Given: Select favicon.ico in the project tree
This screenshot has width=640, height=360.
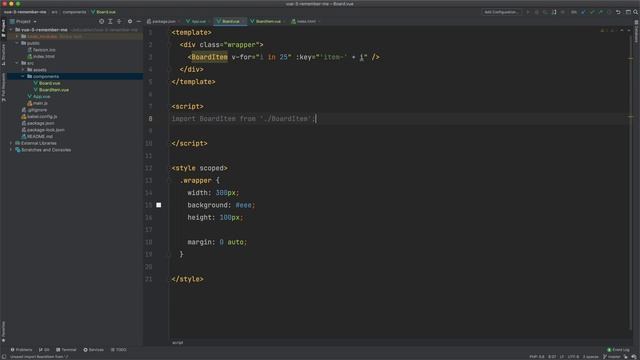Looking at the screenshot, I should 44,50.
